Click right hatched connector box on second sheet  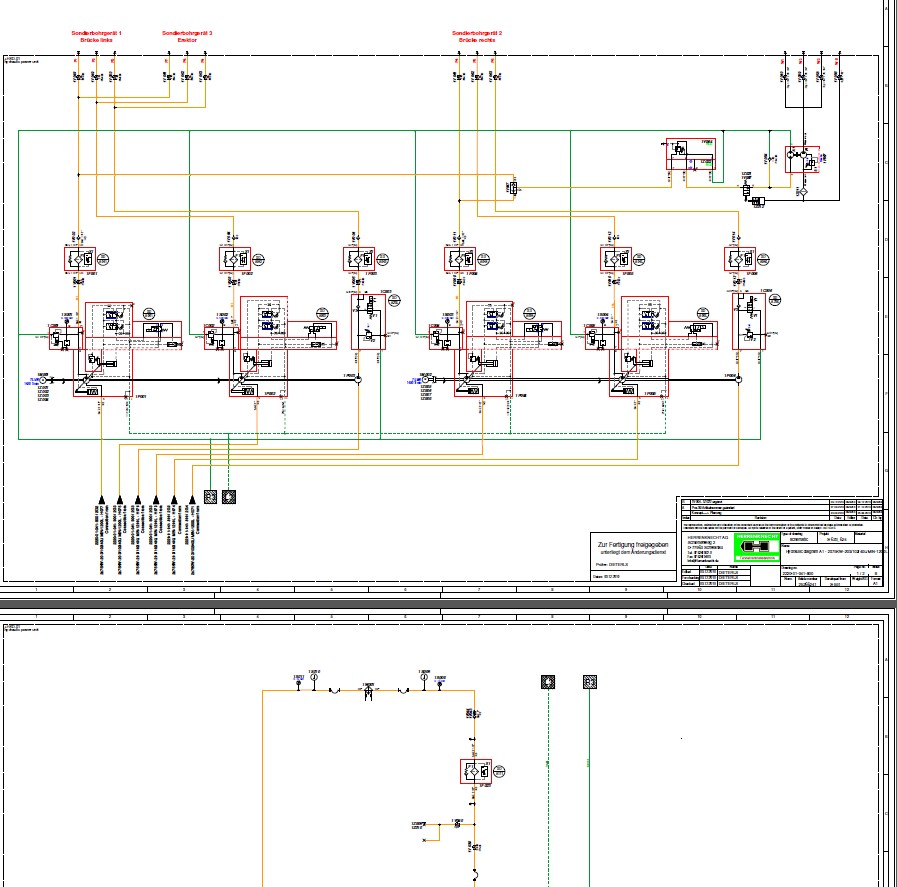pos(590,682)
